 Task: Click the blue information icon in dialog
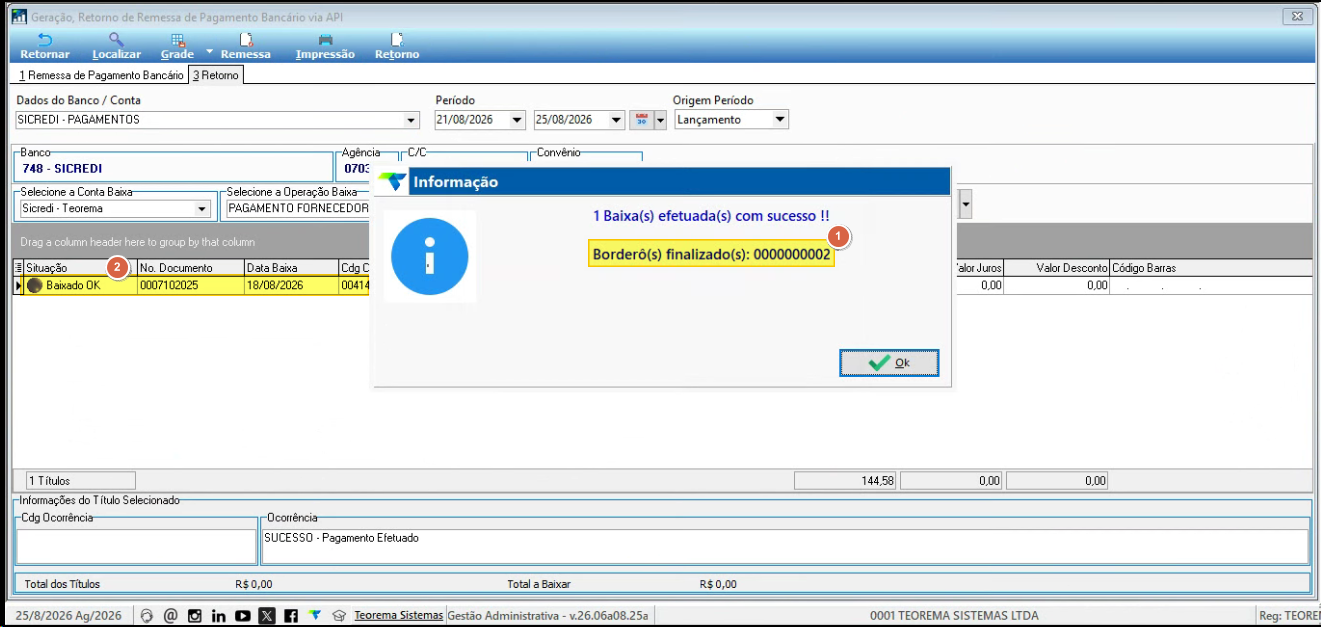tap(429, 256)
